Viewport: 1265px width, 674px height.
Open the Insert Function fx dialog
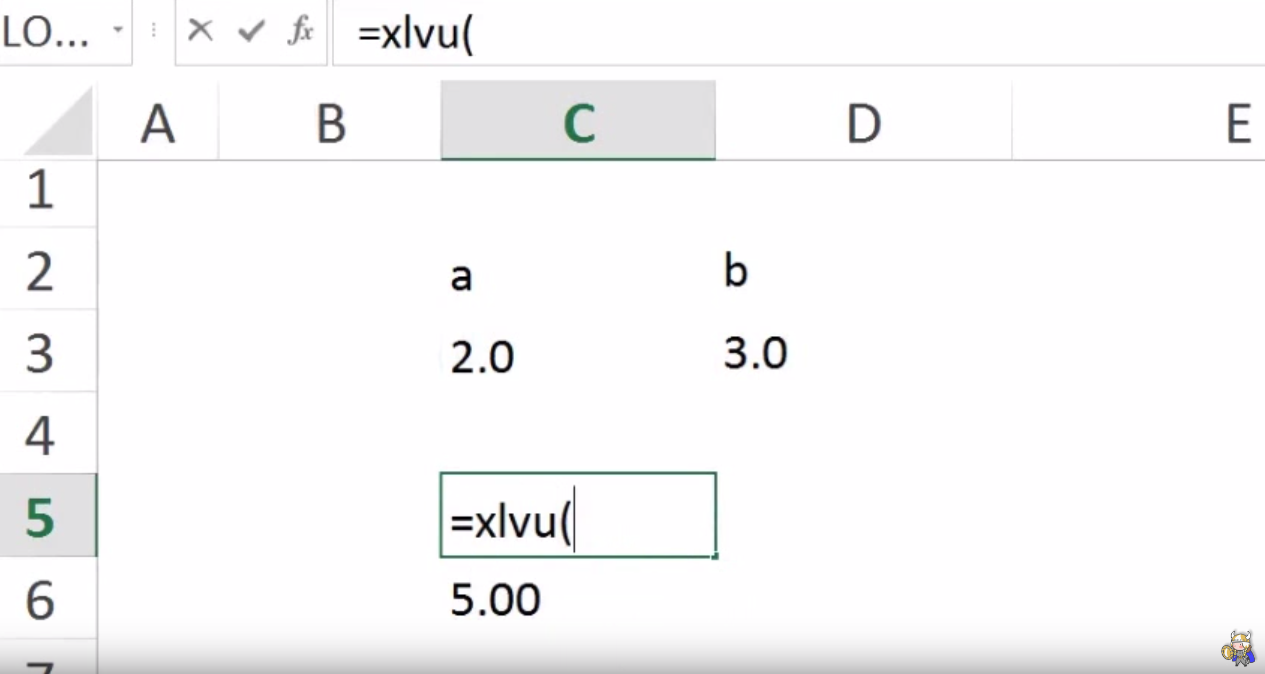(300, 31)
